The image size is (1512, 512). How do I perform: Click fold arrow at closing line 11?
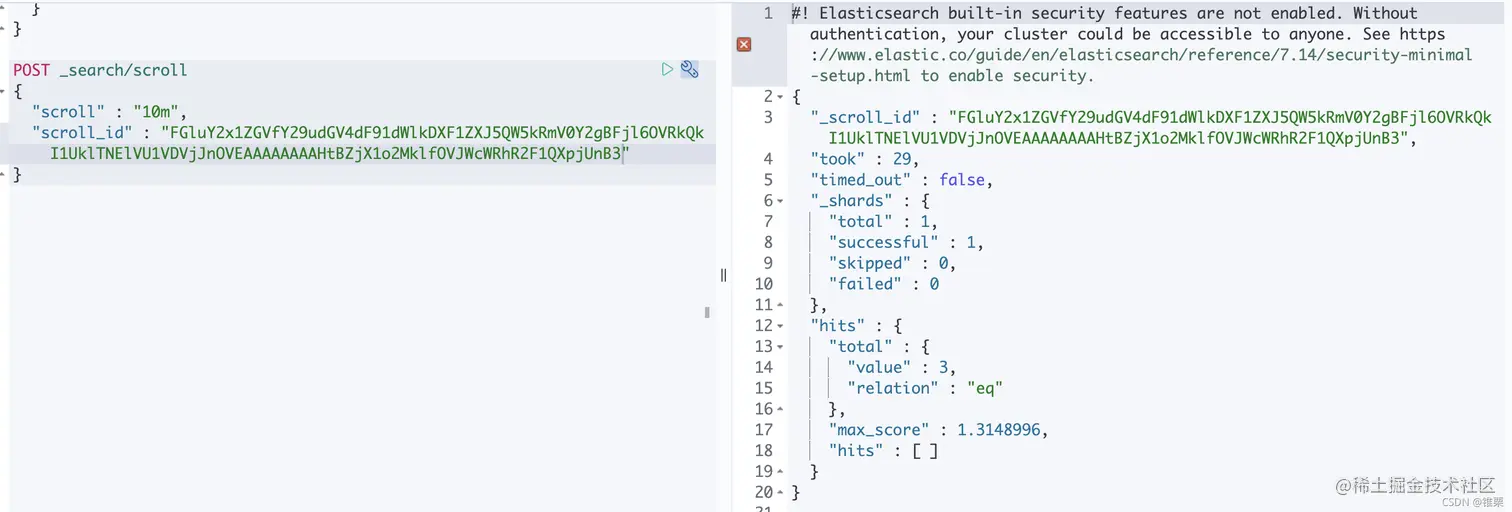tap(780, 304)
